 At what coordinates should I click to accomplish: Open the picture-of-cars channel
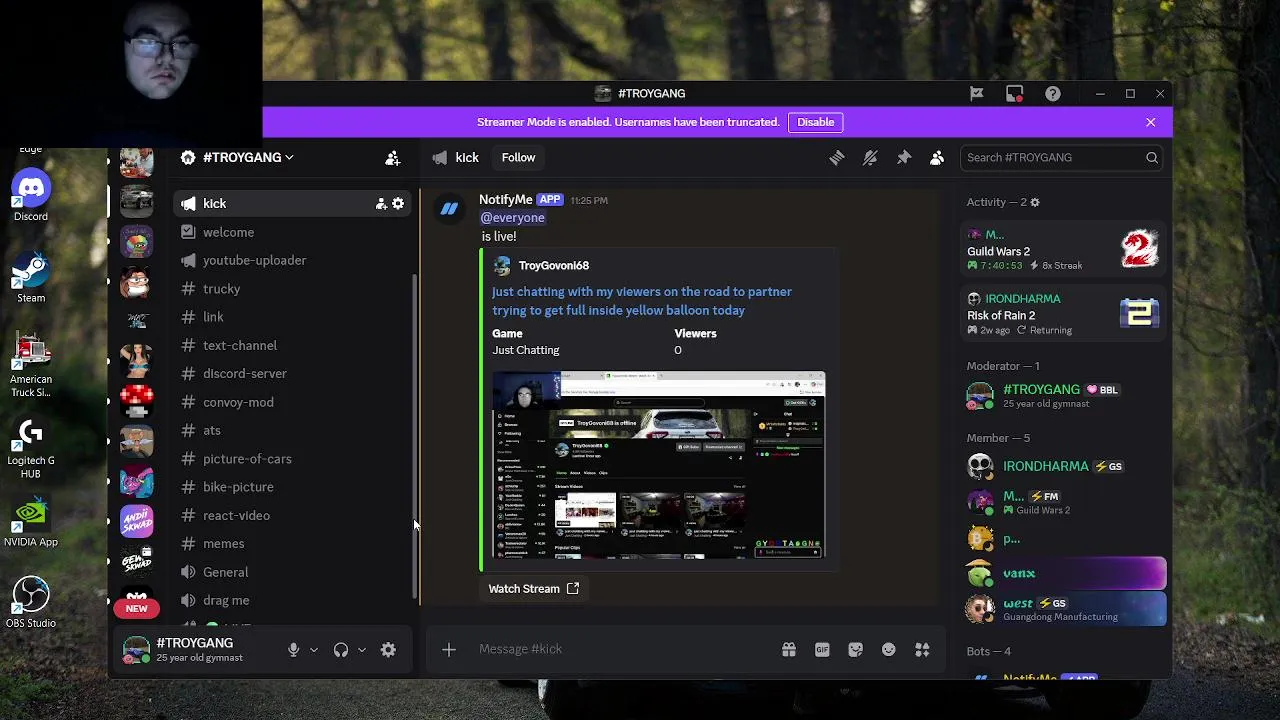coord(291,459)
